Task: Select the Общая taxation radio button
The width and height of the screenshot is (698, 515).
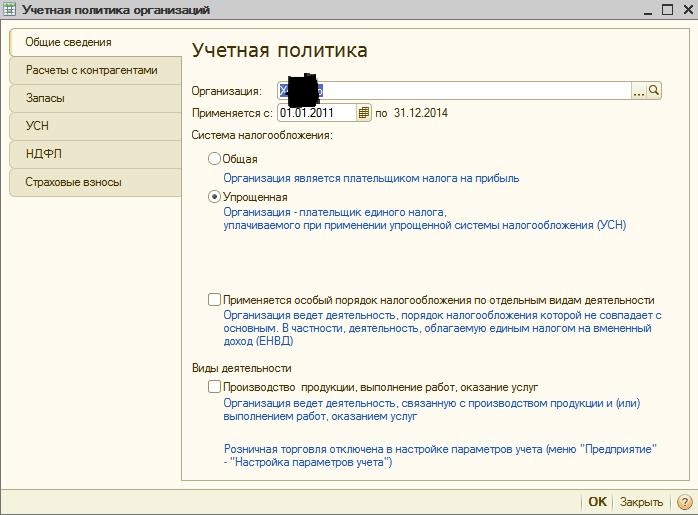Action: click(x=214, y=159)
